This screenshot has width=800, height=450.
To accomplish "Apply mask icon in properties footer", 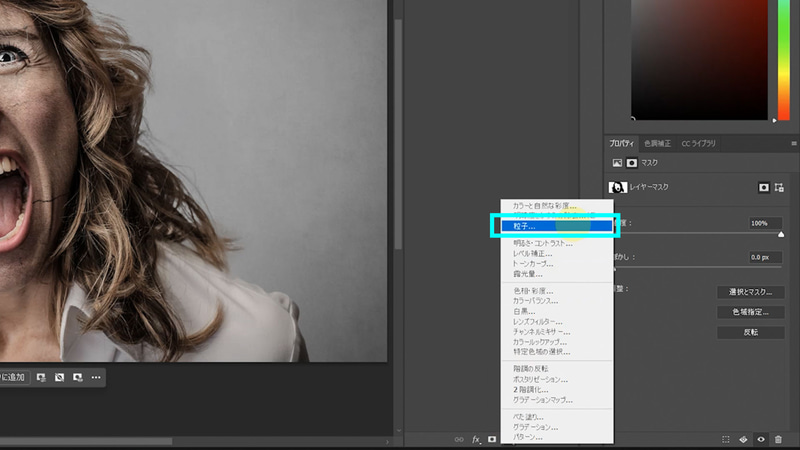I will click(743, 439).
